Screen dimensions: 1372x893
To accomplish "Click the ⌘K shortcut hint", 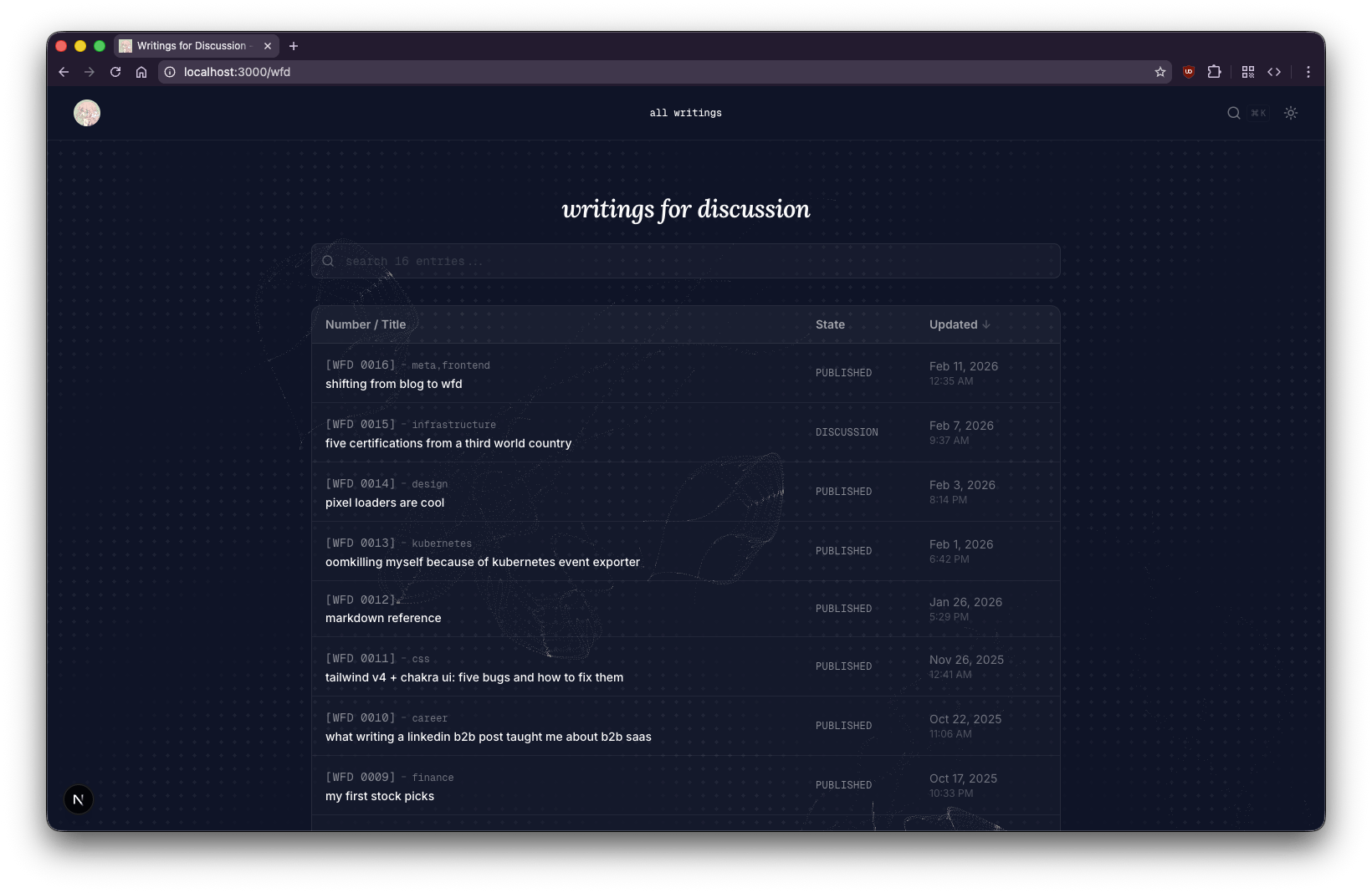I will [x=1258, y=113].
